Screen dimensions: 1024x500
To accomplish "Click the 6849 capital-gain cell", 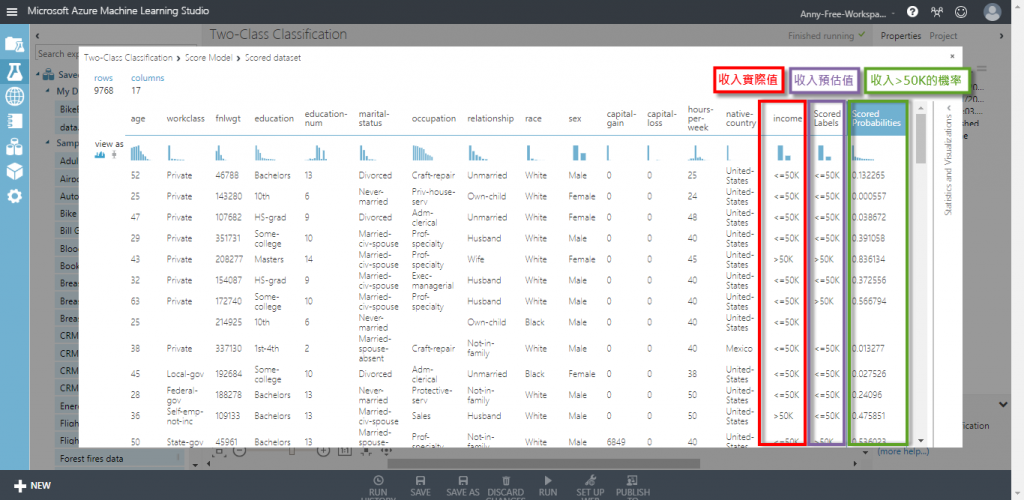I will click(x=616, y=442).
